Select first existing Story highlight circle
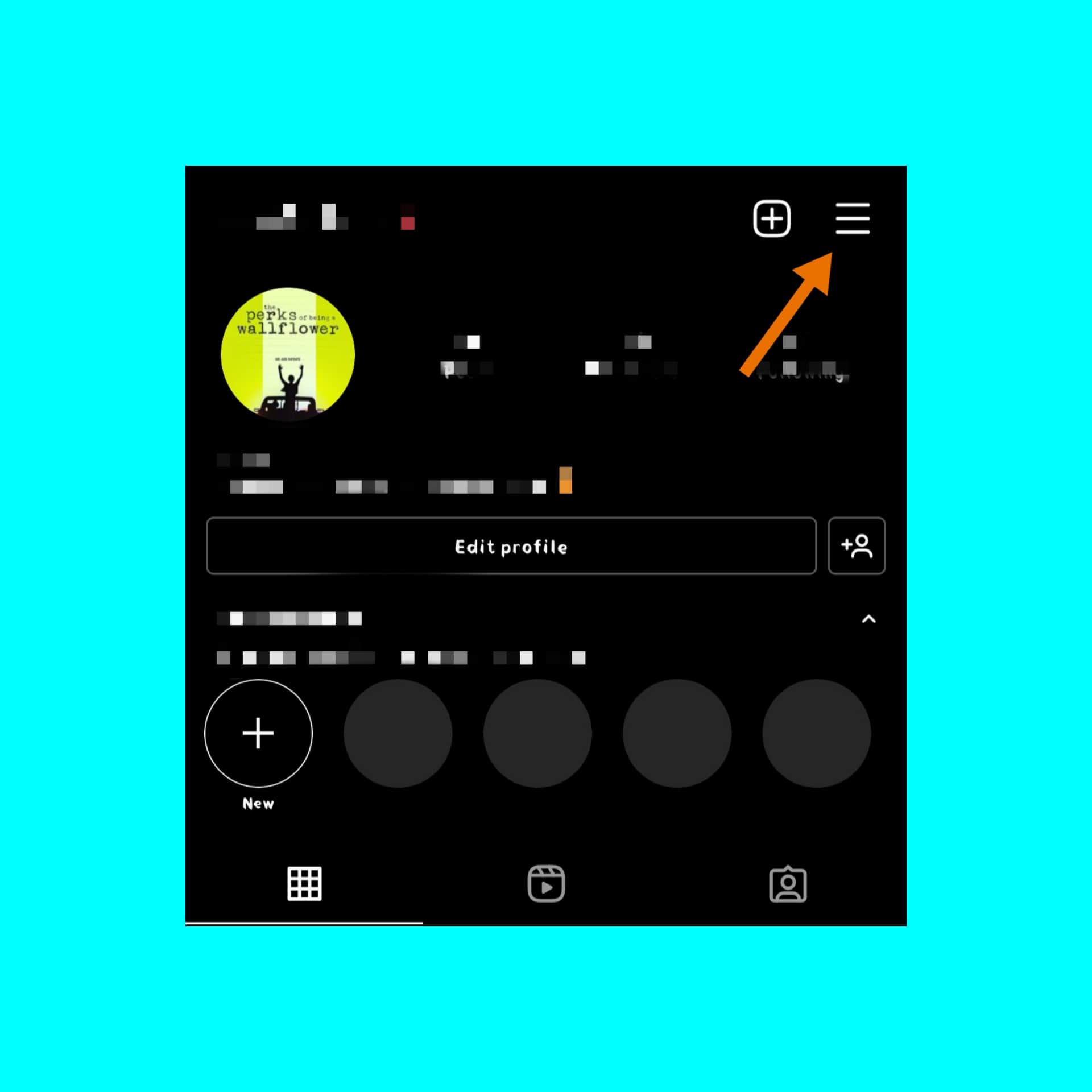 click(x=397, y=735)
